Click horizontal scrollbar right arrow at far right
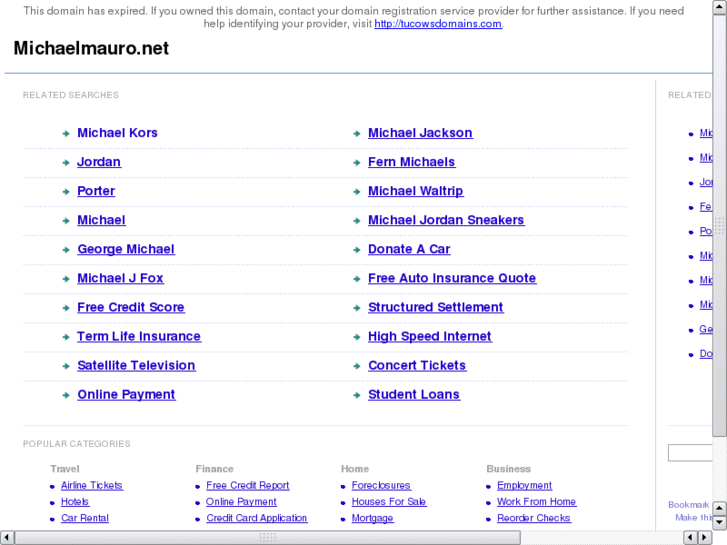The image size is (727, 545). tap(705, 538)
